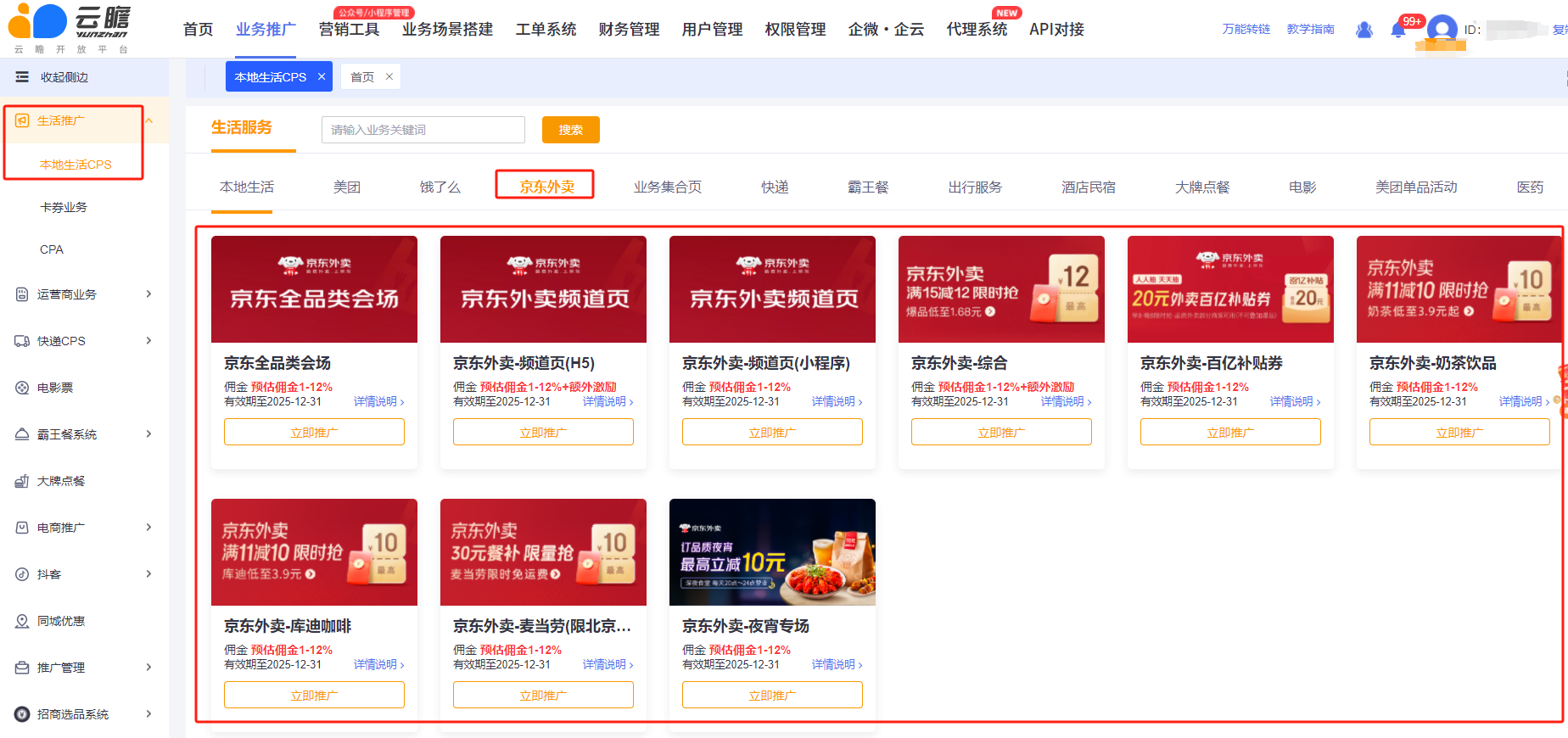Click 立即推广 under 京东外卖-库迪咖啡
The height and width of the screenshot is (738, 1568).
click(x=314, y=696)
